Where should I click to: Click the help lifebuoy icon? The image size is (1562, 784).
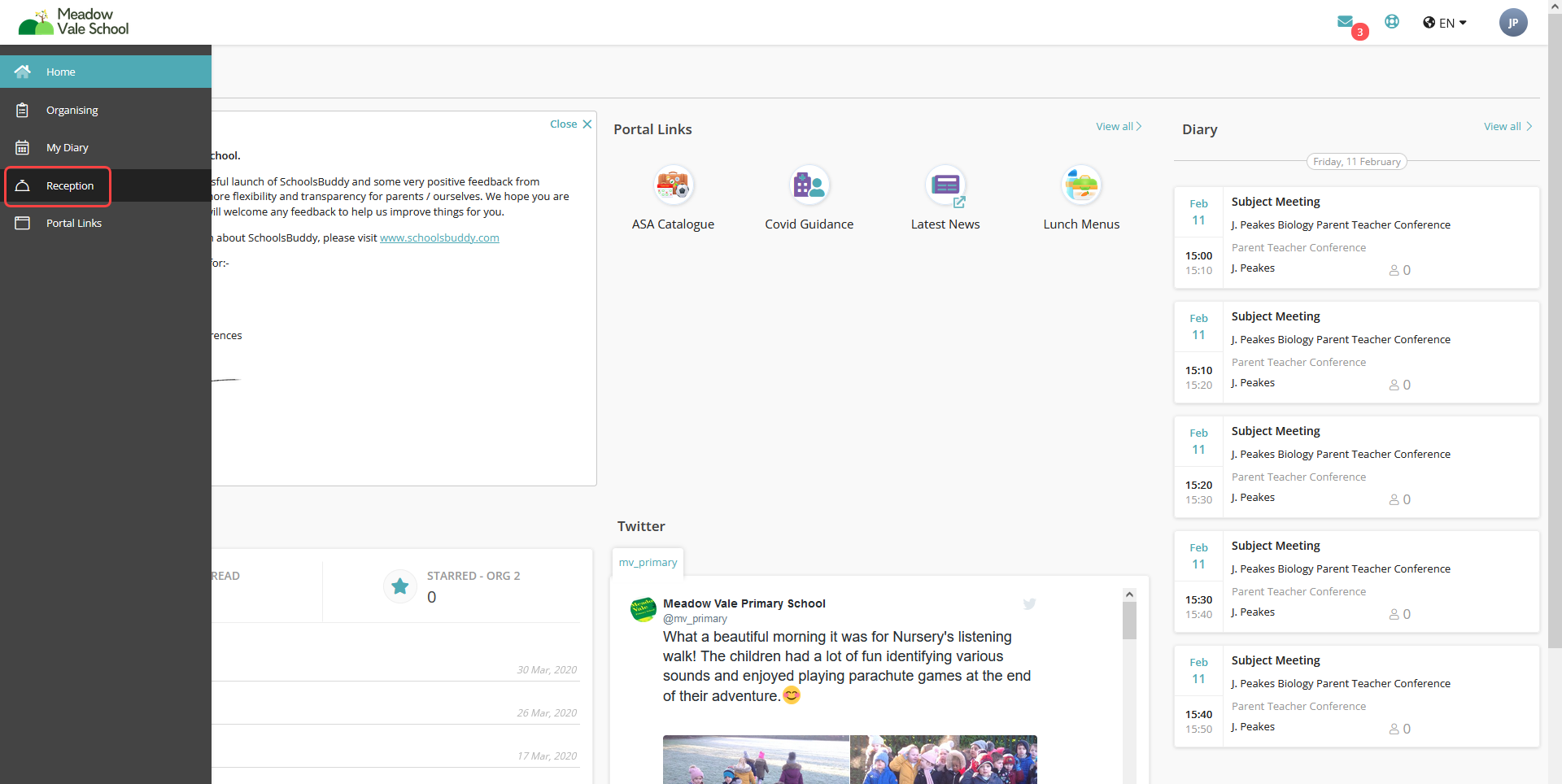(x=1392, y=22)
